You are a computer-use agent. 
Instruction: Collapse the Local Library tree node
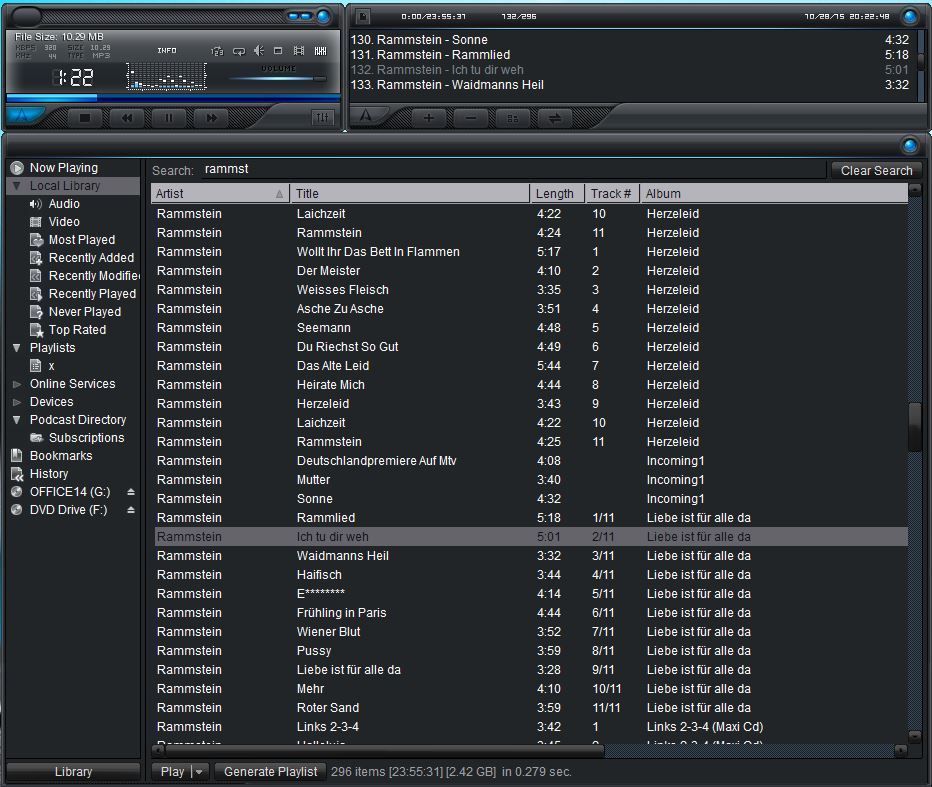pos(17,185)
